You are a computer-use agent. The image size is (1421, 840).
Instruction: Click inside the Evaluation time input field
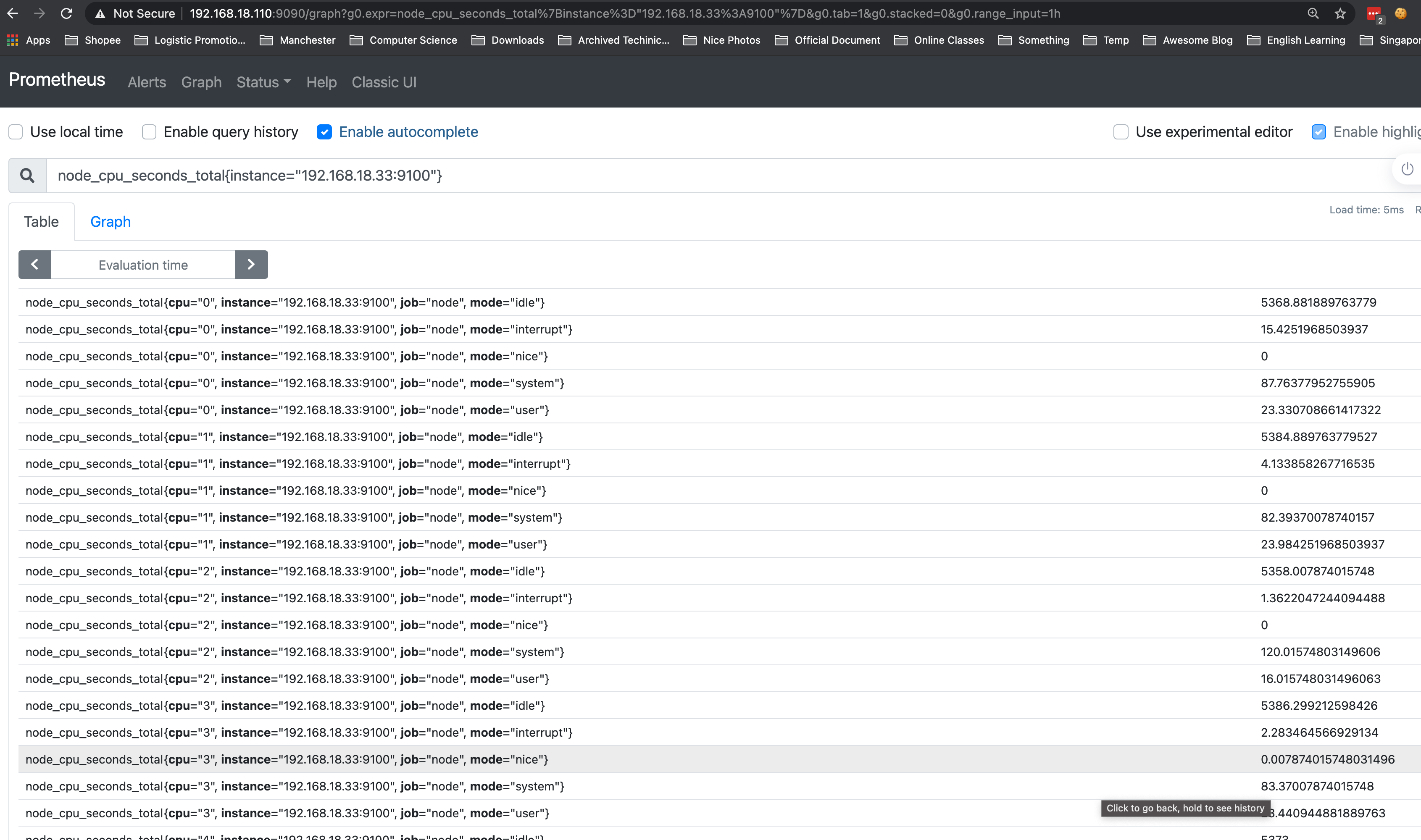pyautogui.click(x=143, y=264)
